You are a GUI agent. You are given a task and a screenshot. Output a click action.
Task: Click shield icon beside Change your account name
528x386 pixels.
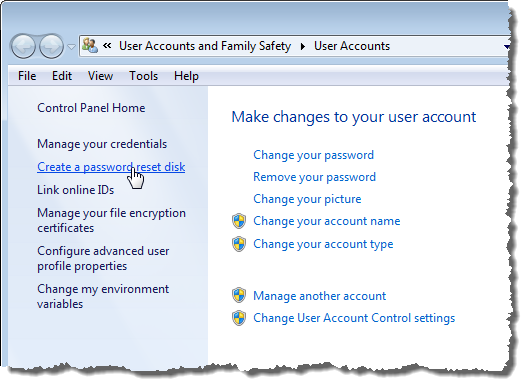pos(239,221)
